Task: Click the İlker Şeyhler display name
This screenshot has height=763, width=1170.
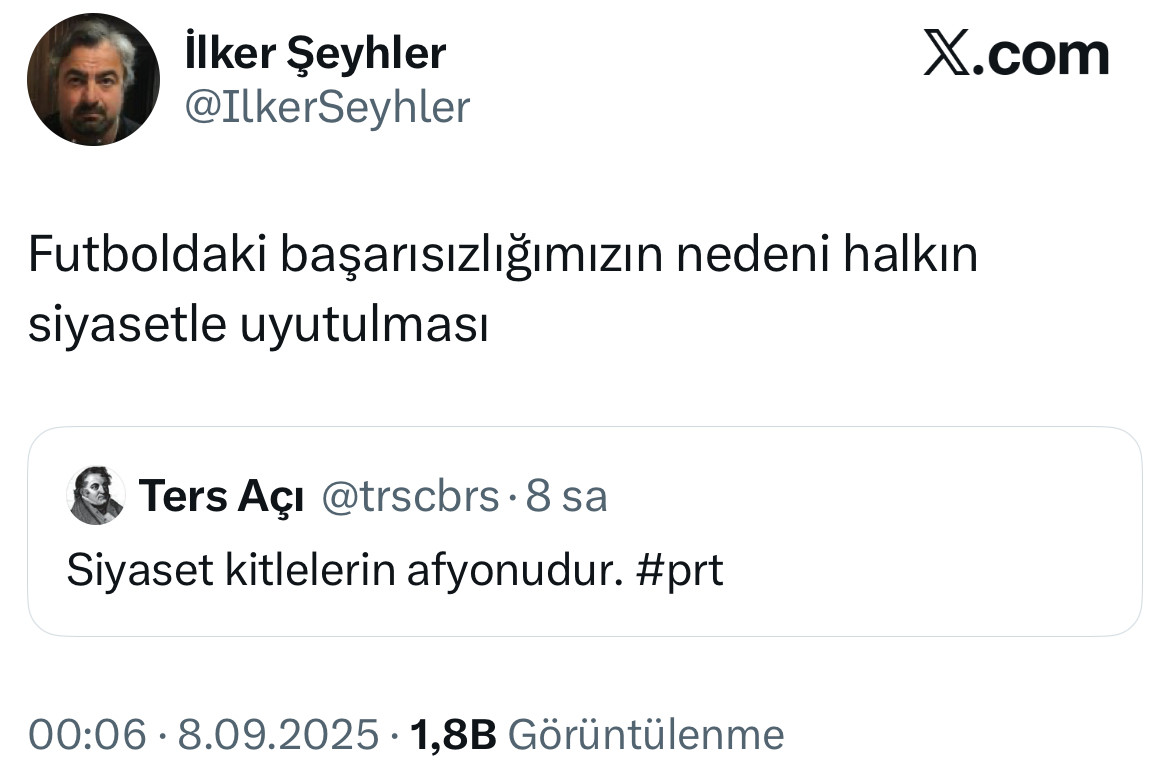Action: pos(316,53)
